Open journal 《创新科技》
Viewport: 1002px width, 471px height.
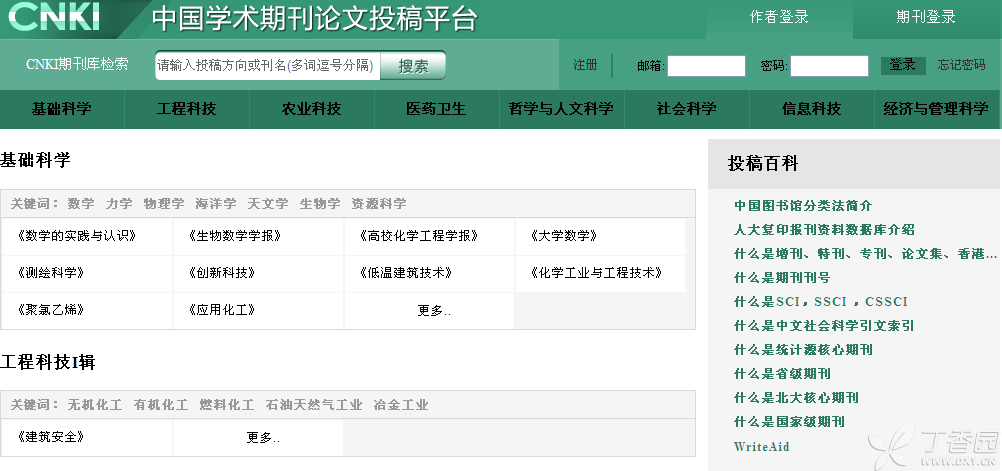tap(222, 274)
